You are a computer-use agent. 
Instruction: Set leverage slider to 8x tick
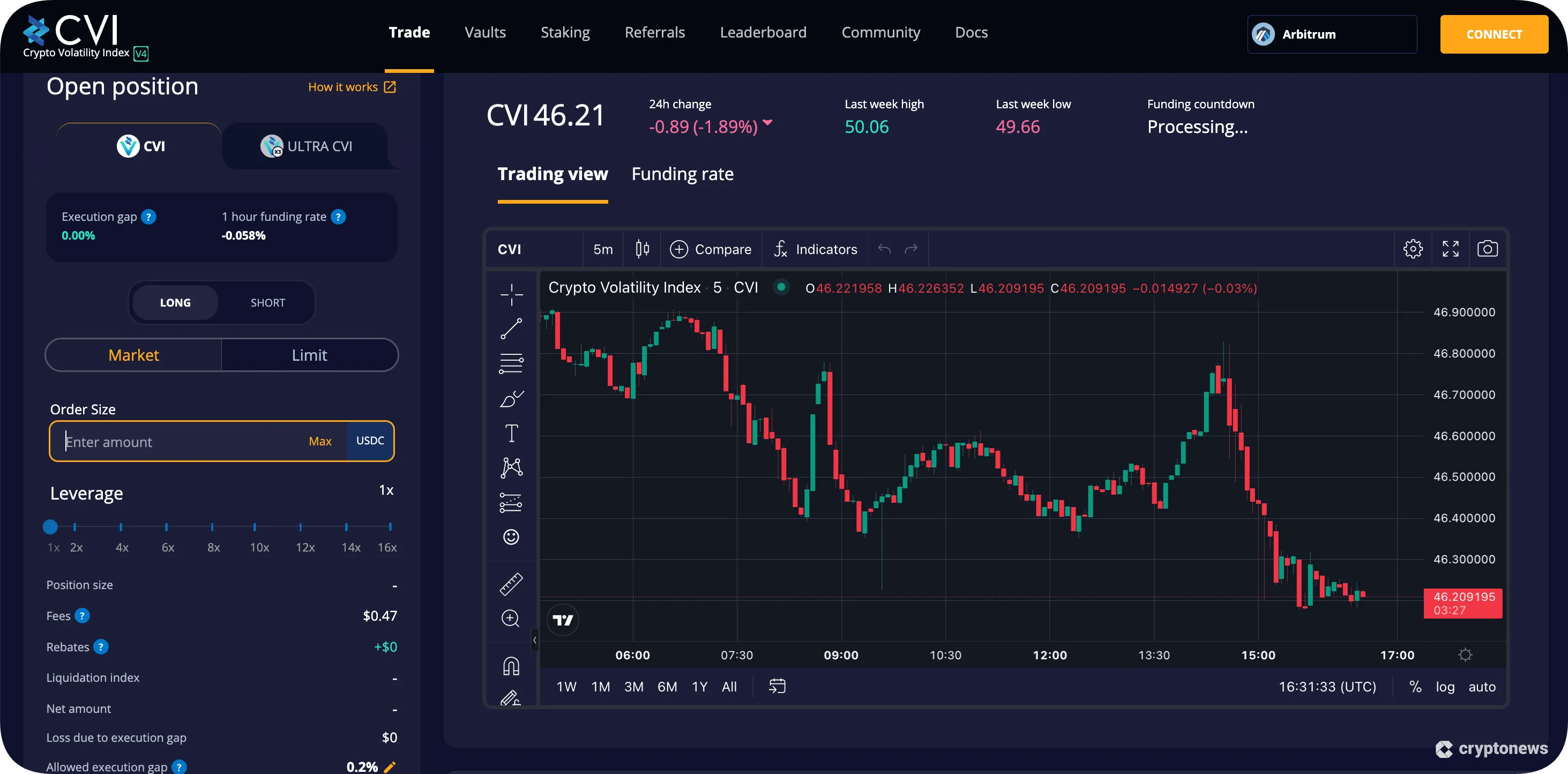pos(212,527)
